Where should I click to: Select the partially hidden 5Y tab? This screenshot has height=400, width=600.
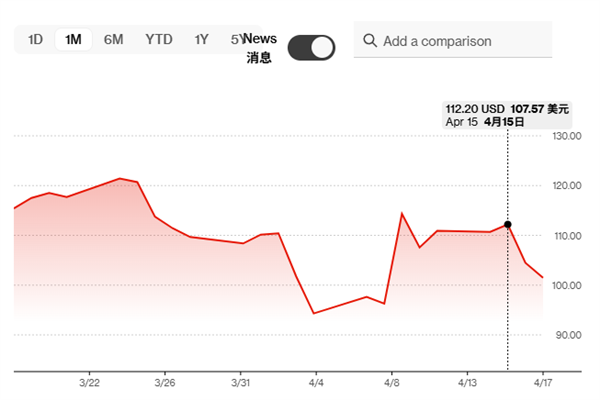pos(236,40)
